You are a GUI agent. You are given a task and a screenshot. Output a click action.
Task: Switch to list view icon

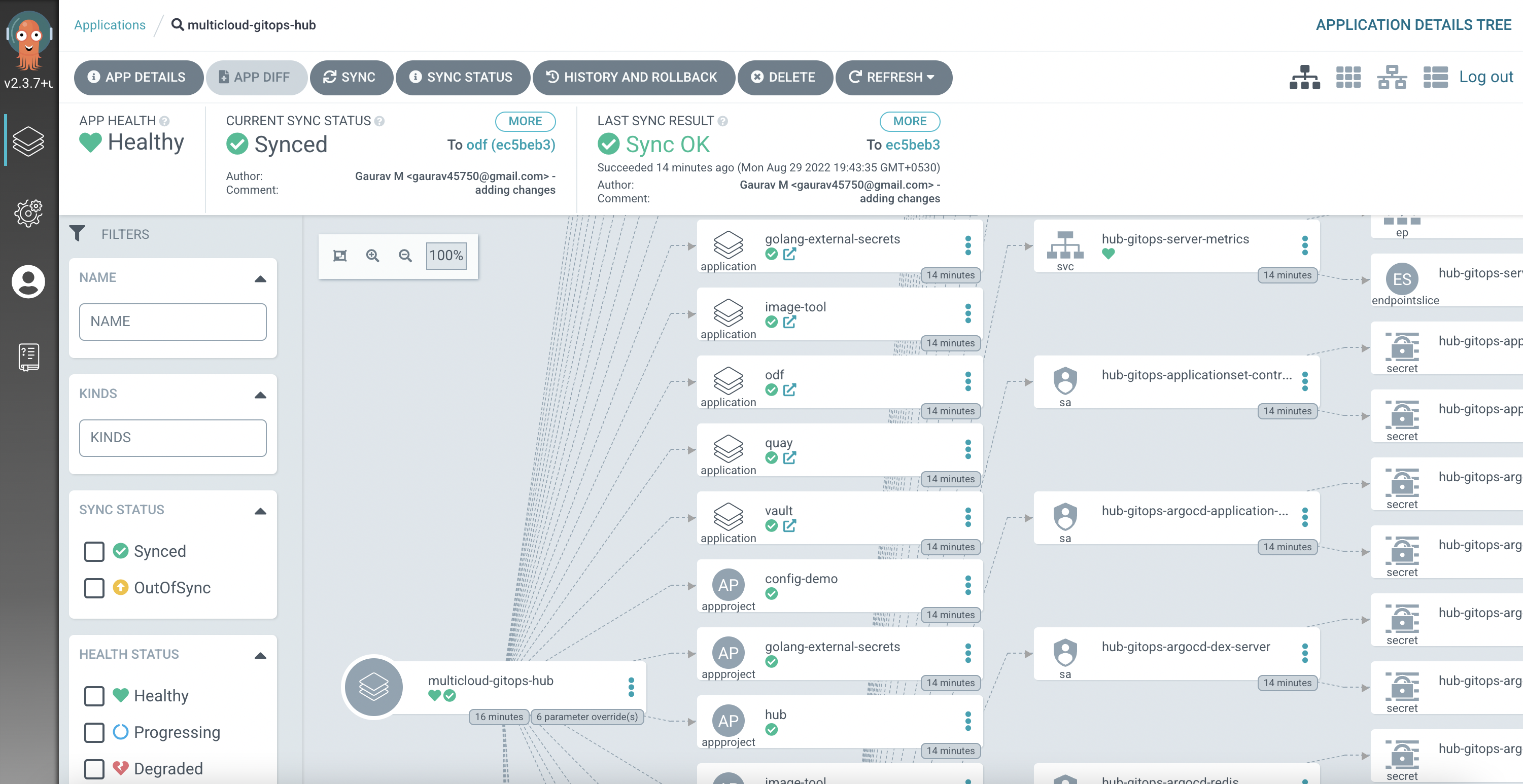tap(1435, 78)
